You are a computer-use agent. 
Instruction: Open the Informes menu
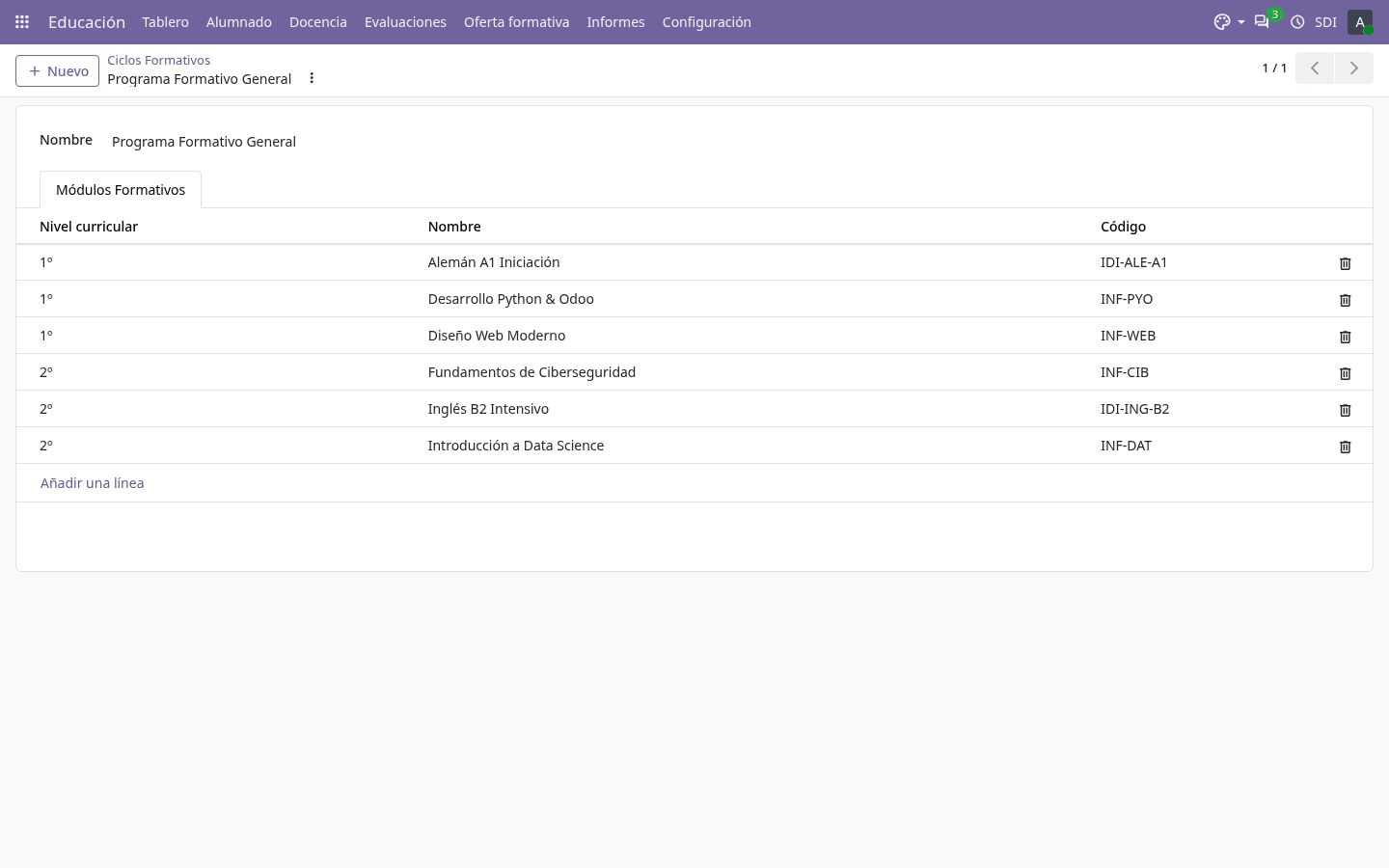(615, 21)
